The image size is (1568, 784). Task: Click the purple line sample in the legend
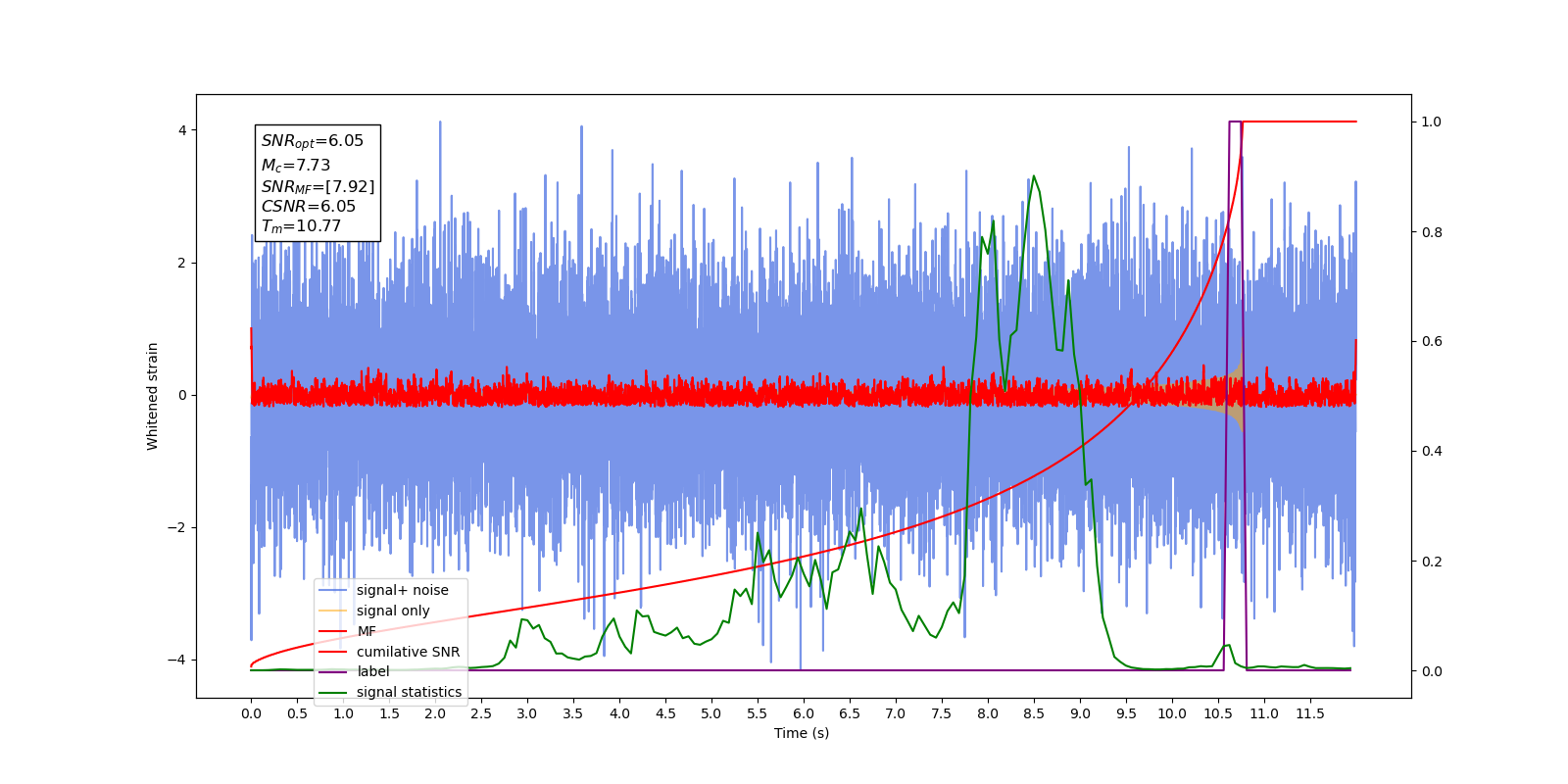pyautogui.click(x=333, y=671)
